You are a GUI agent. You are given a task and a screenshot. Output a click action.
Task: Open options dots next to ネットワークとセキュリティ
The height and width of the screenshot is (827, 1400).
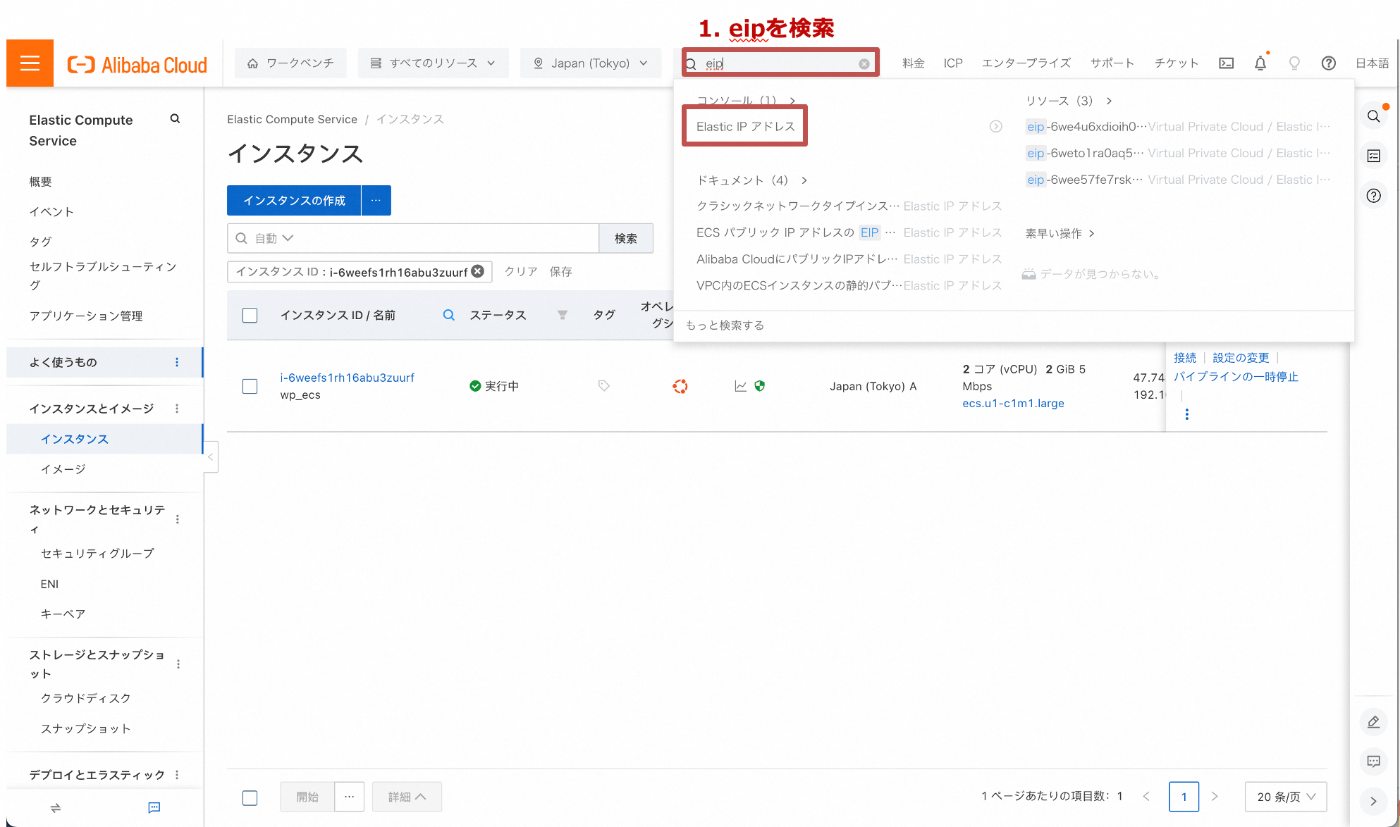pyautogui.click(x=178, y=519)
